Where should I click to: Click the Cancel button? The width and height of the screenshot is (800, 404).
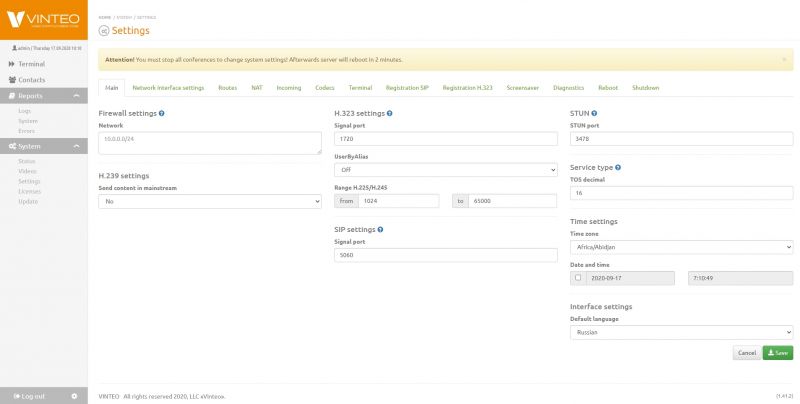pos(747,353)
